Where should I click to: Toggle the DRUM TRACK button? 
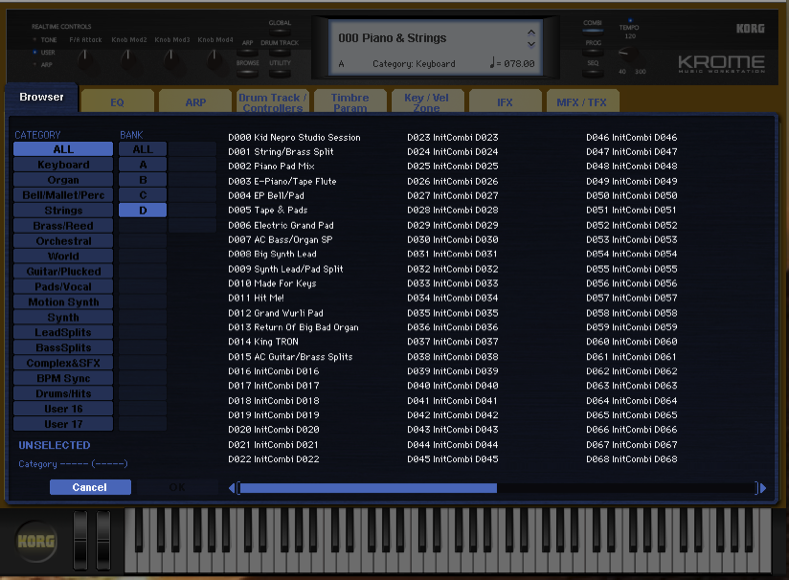tap(280, 52)
